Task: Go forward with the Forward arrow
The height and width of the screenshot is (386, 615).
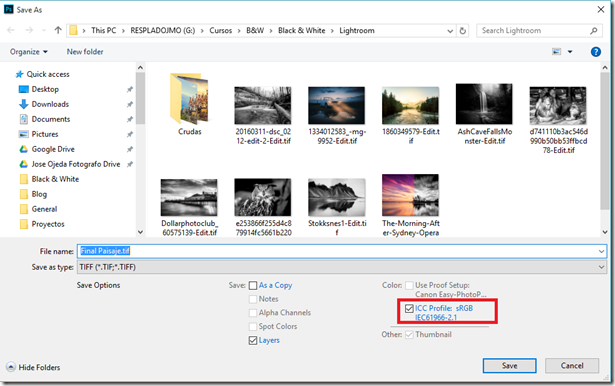Action: 29,30
